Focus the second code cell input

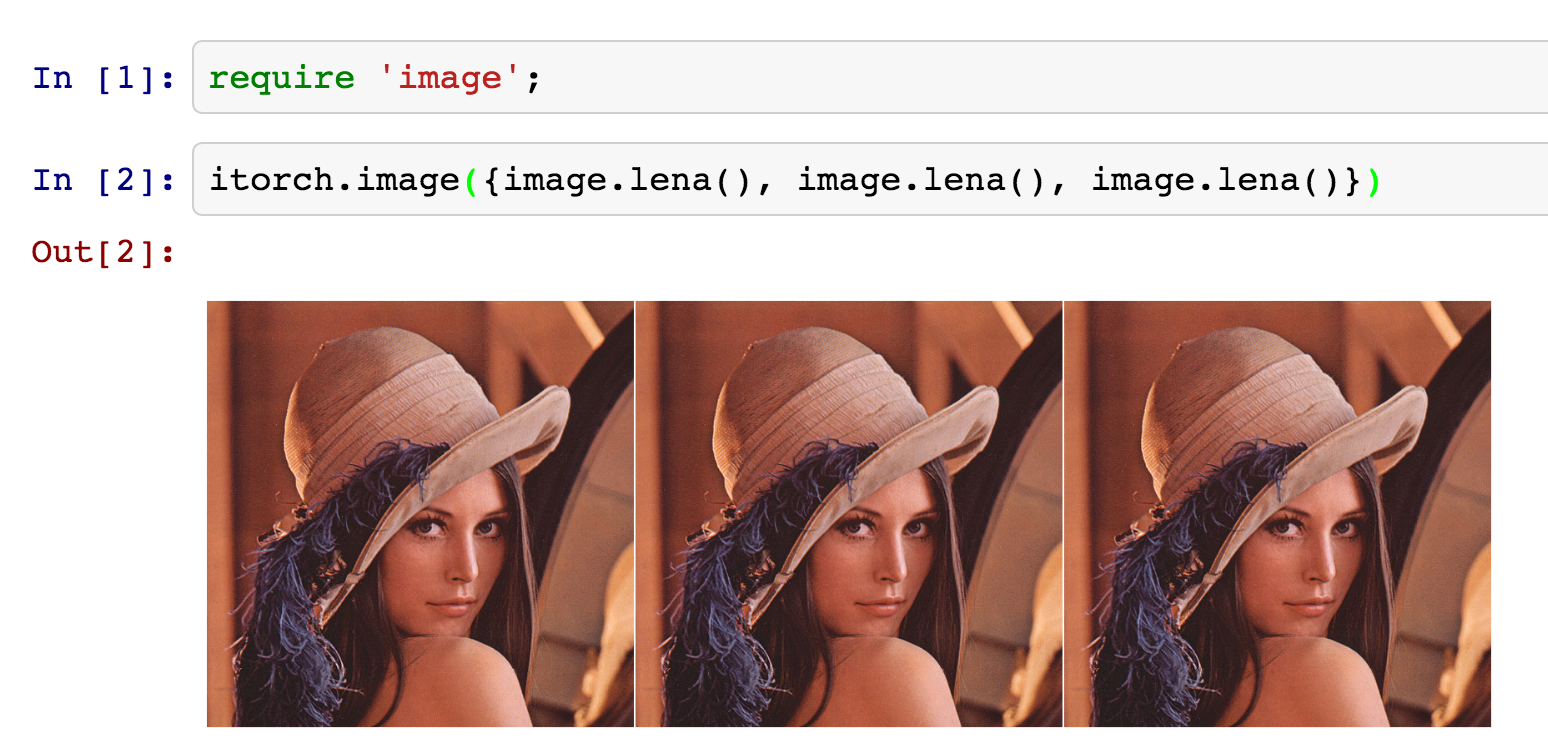pos(870,179)
